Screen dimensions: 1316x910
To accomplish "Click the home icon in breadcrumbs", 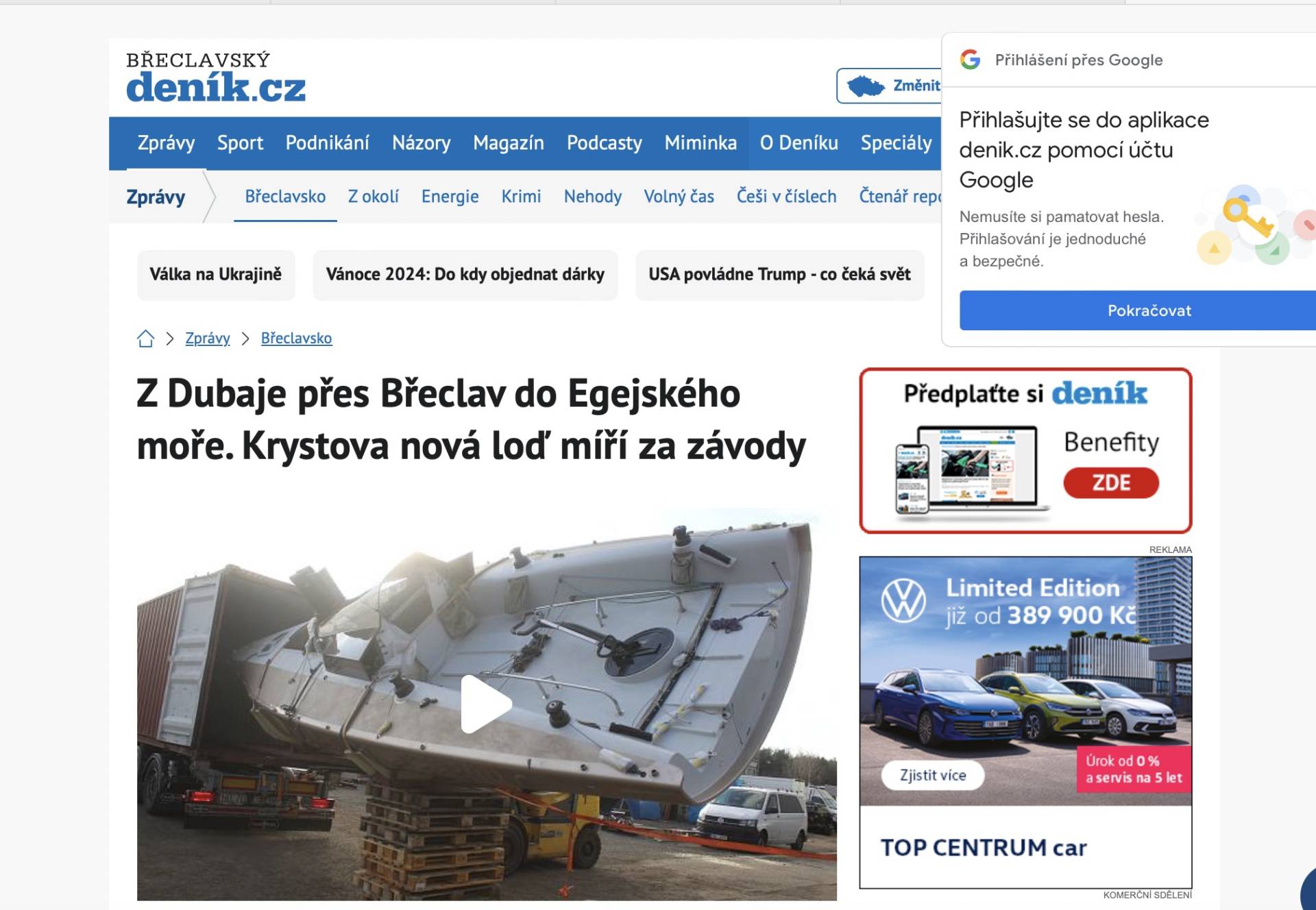I will tap(145, 339).
